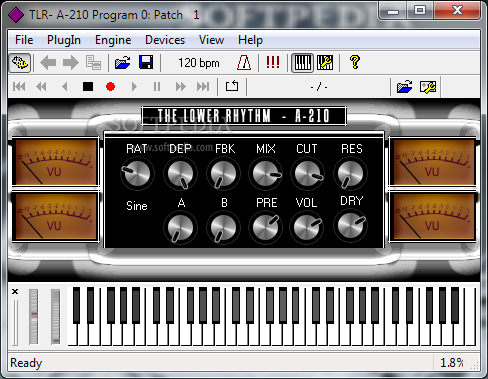
Task: Click the A knob
Action: click(x=180, y=228)
